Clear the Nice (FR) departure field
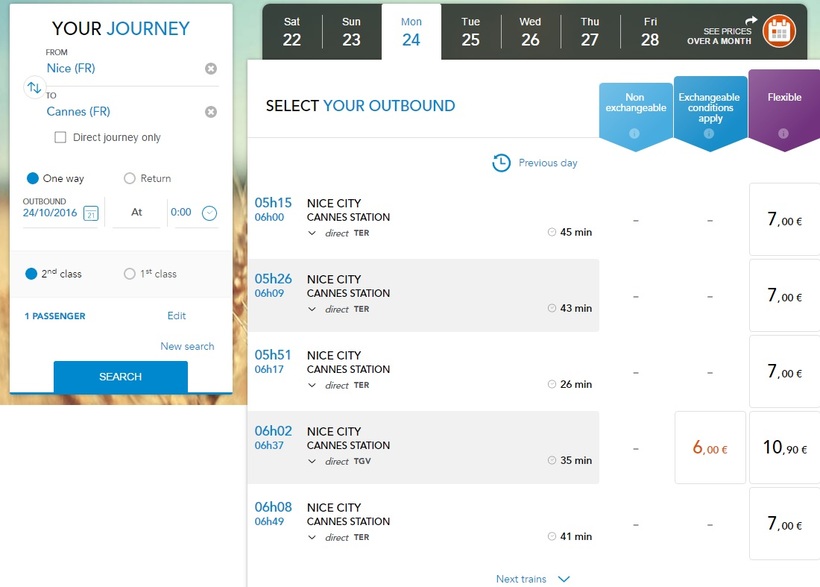 click(x=211, y=68)
